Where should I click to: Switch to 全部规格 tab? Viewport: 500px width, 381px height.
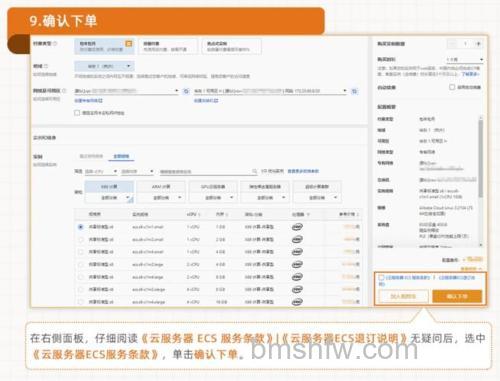point(121,156)
